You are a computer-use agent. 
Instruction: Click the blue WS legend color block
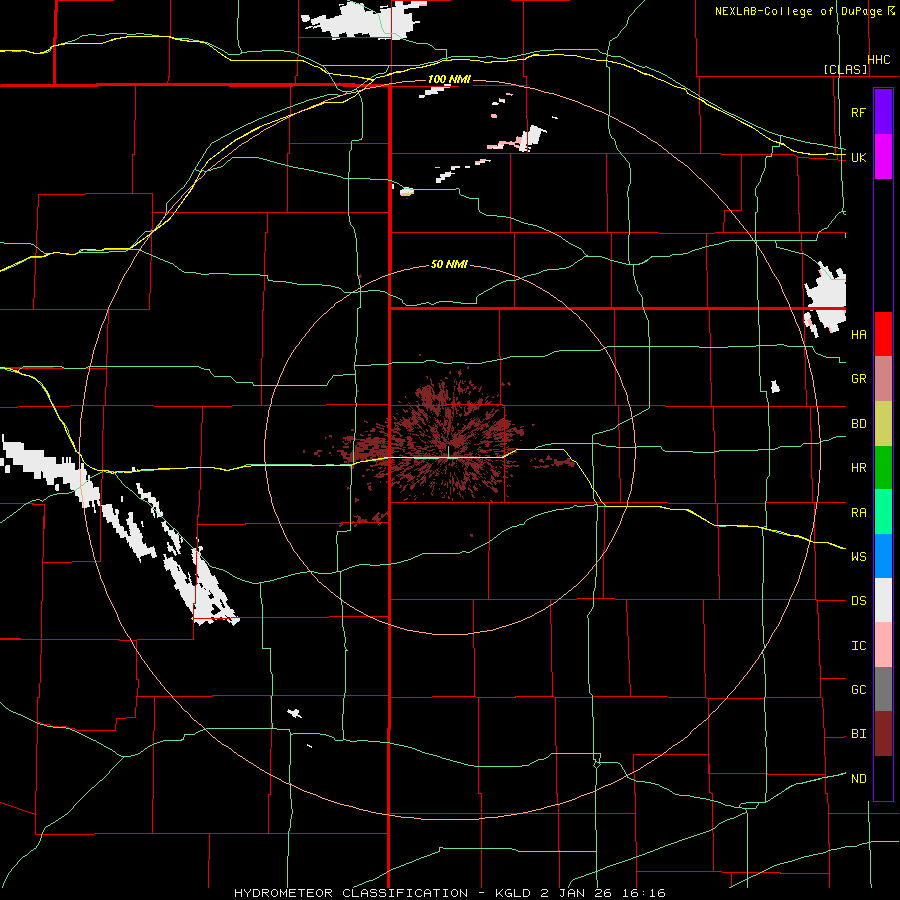(883, 556)
